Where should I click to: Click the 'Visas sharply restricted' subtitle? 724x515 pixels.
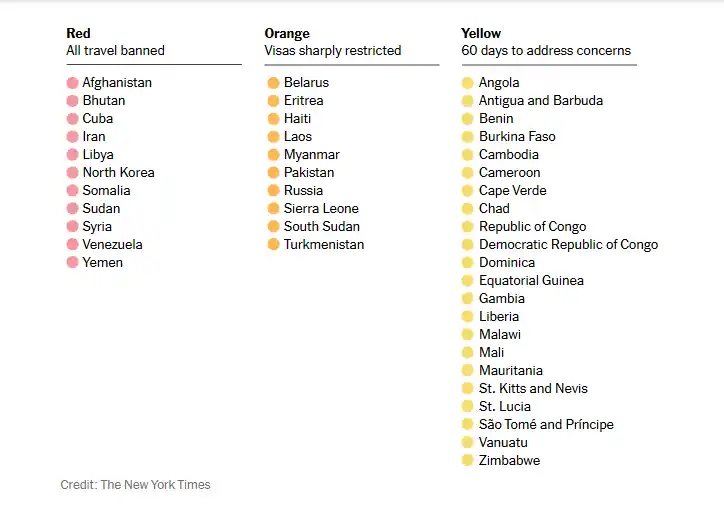point(332,51)
